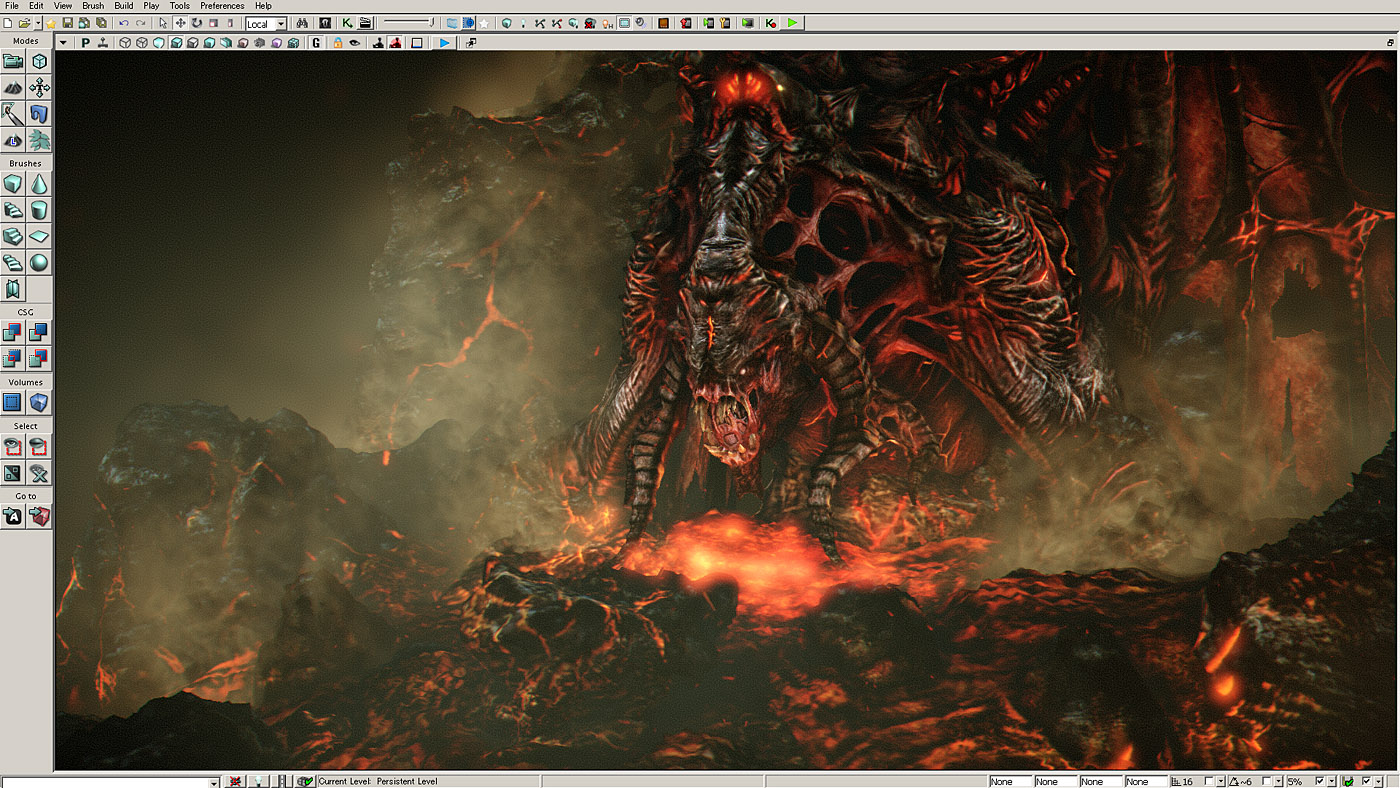Activate Mesh Paint mode brush icon

click(x=13, y=114)
